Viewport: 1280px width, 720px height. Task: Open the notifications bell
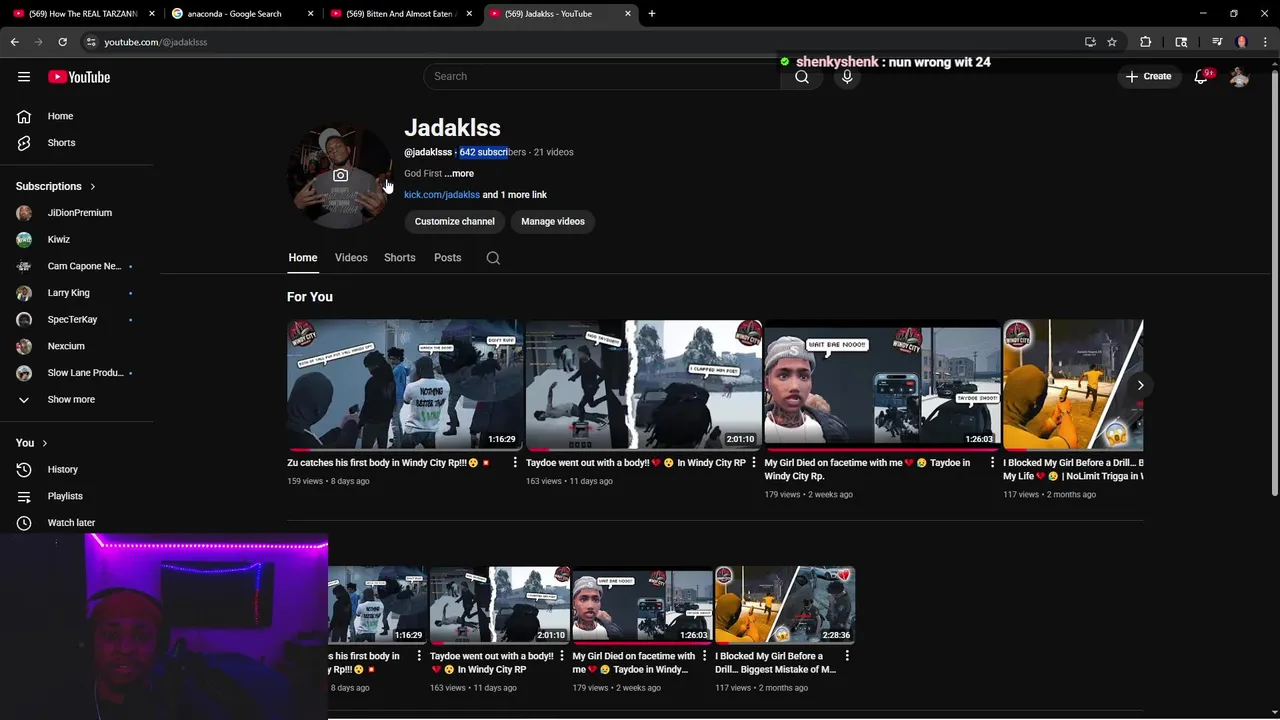1201,77
